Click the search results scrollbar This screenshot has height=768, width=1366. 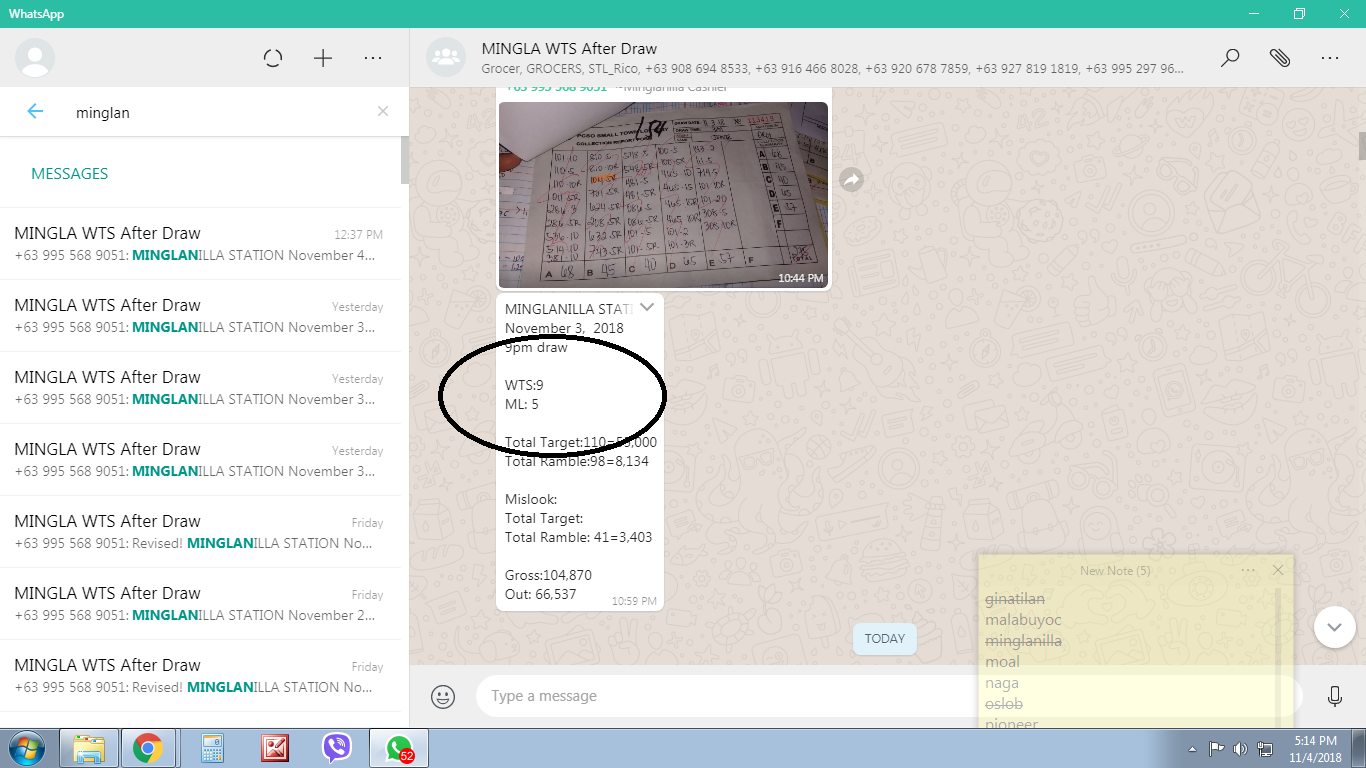(x=404, y=160)
